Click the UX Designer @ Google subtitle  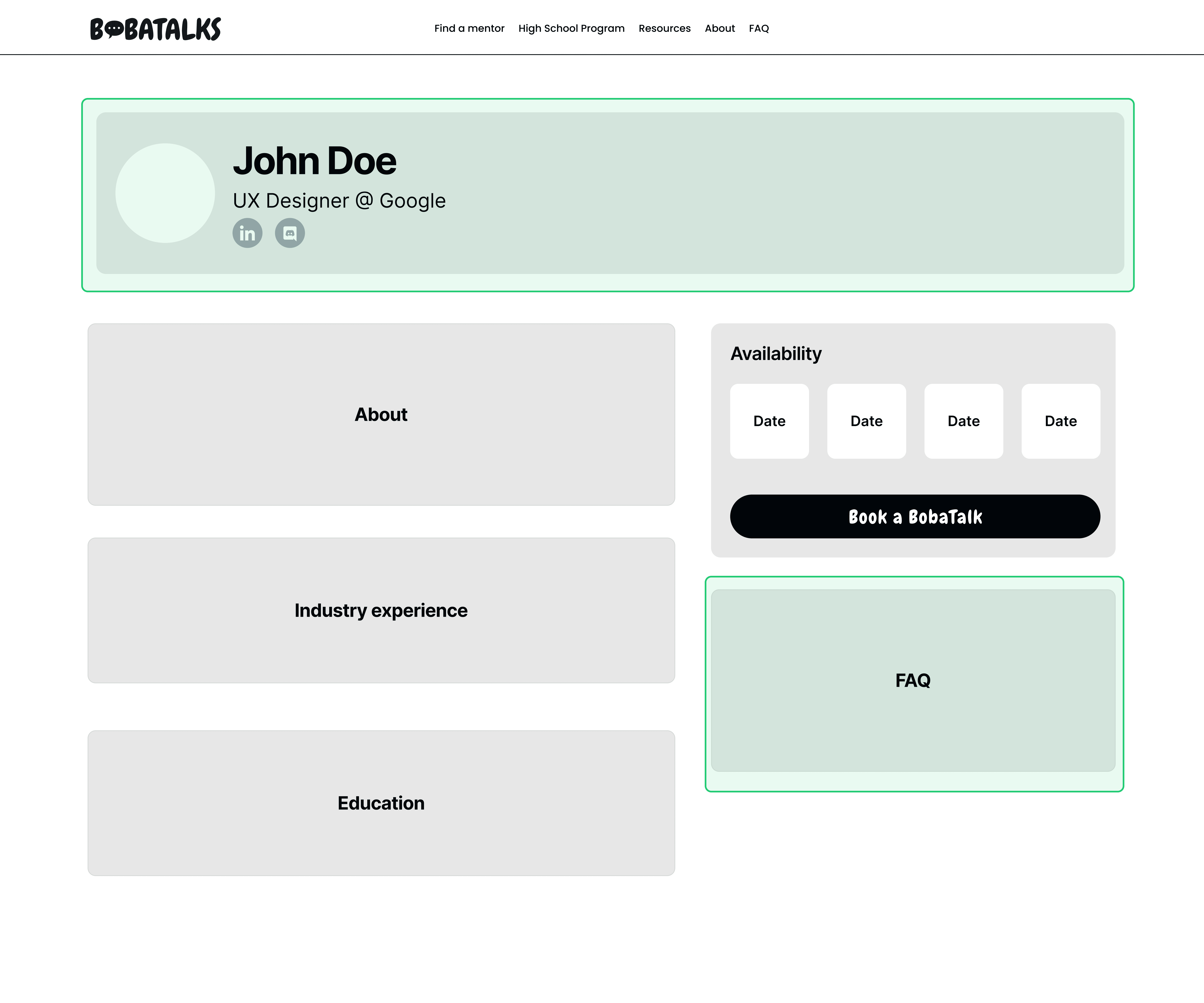tap(339, 201)
